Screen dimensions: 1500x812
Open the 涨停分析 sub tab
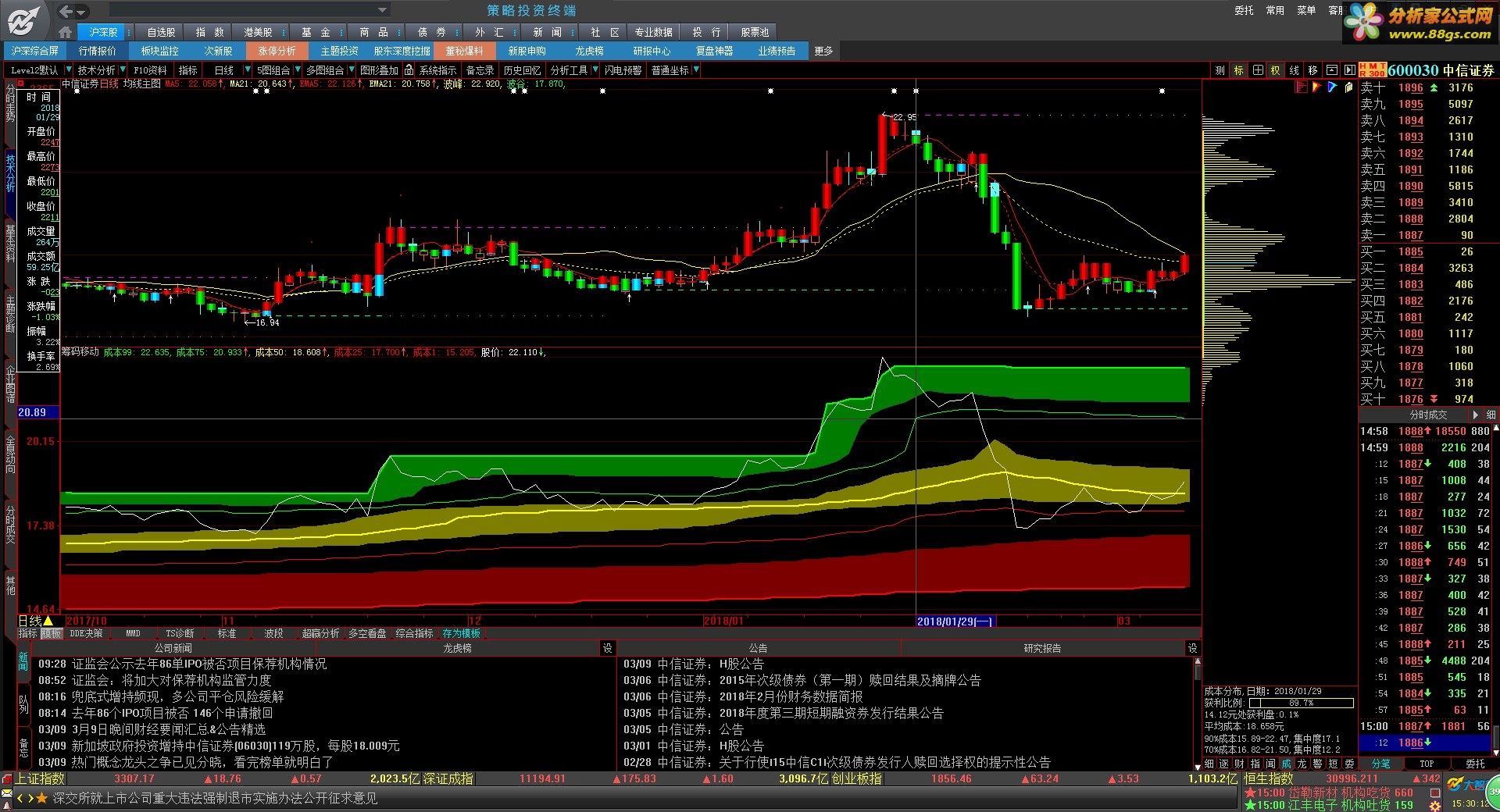pyautogui.click(x=277, y=51)
